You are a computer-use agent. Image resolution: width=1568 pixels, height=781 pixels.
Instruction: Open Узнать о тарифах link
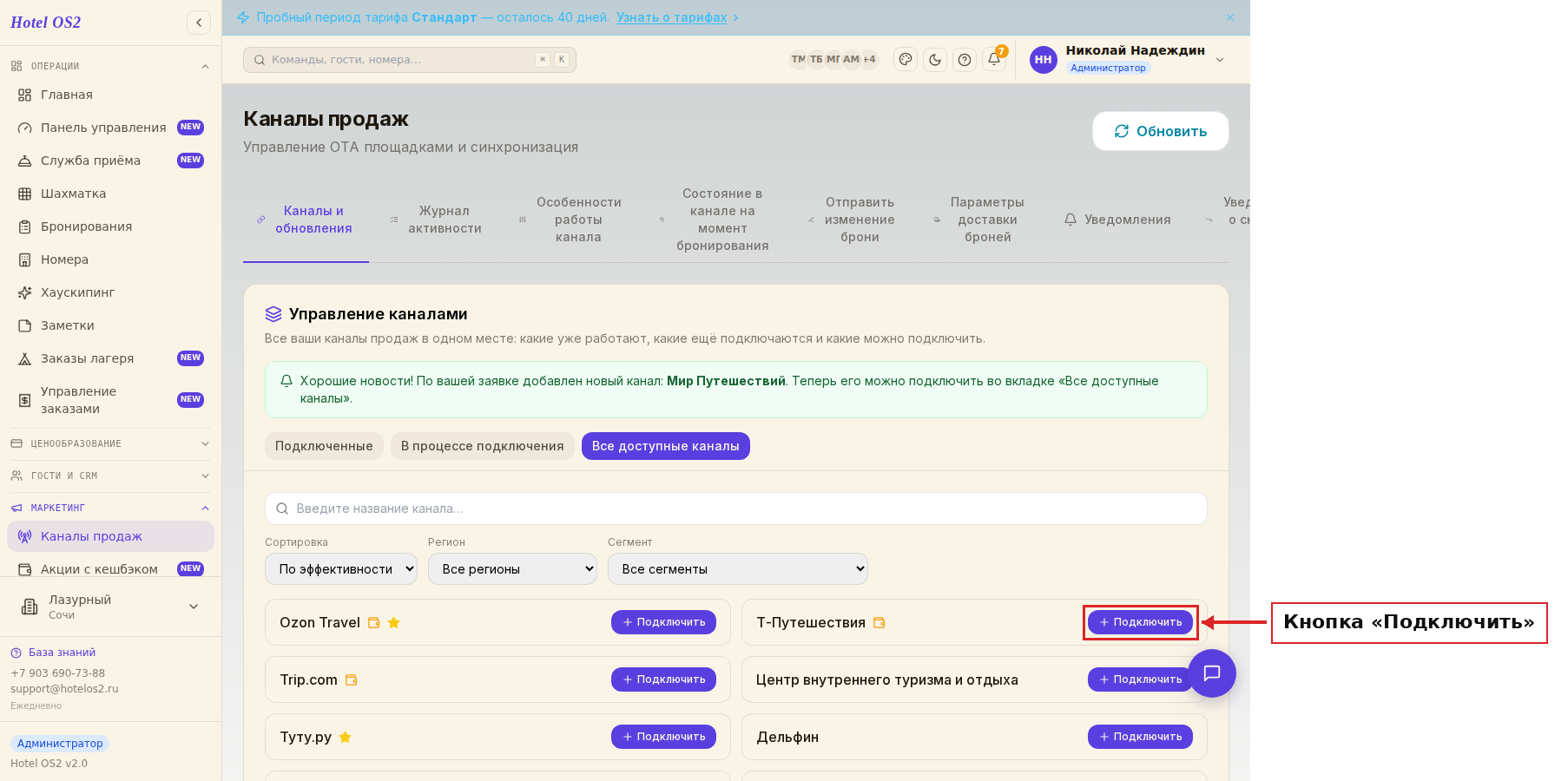(x=671, y=17)
